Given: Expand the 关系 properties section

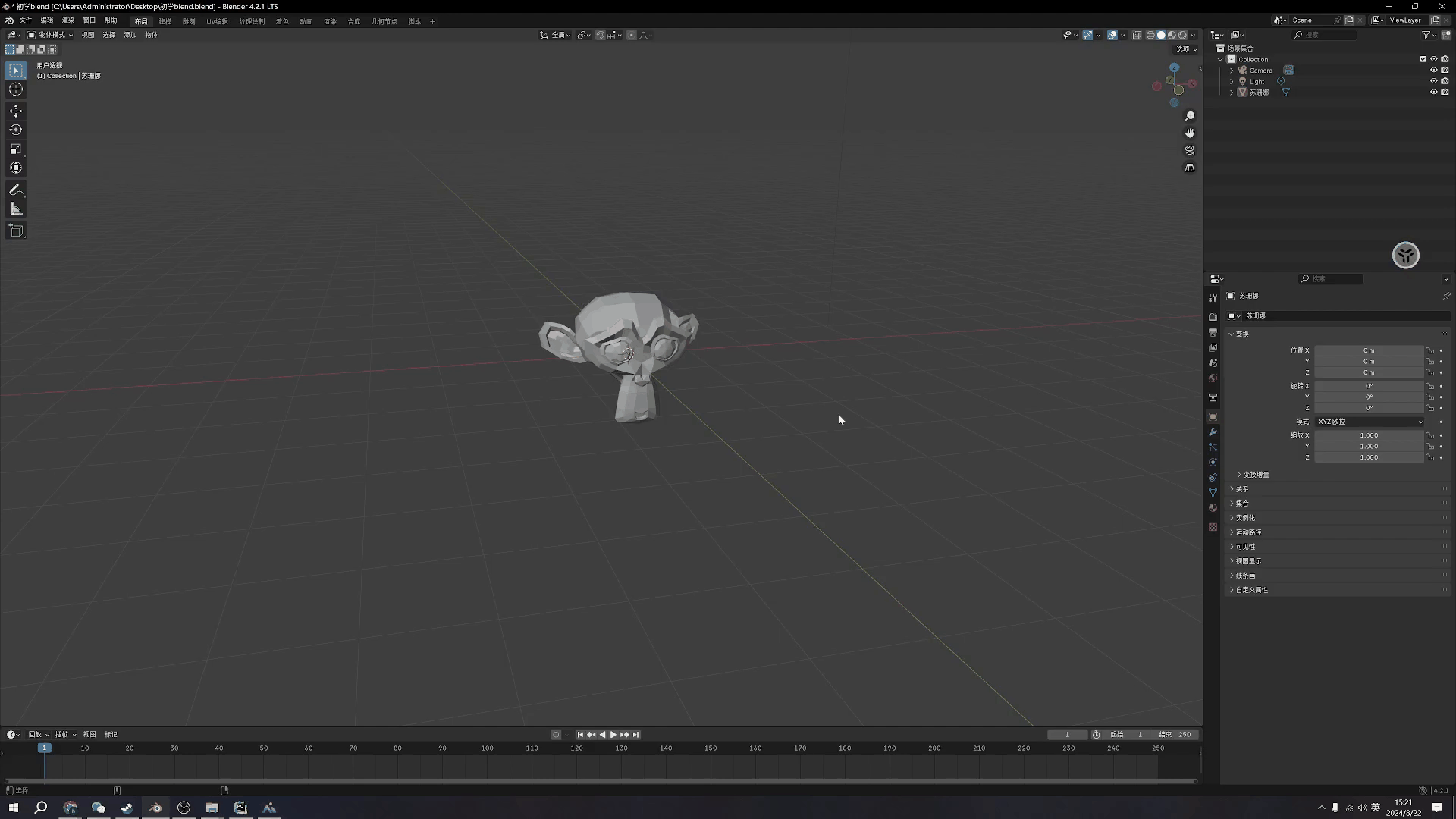Looking at the screenshot, I should tap(1242, 489).
